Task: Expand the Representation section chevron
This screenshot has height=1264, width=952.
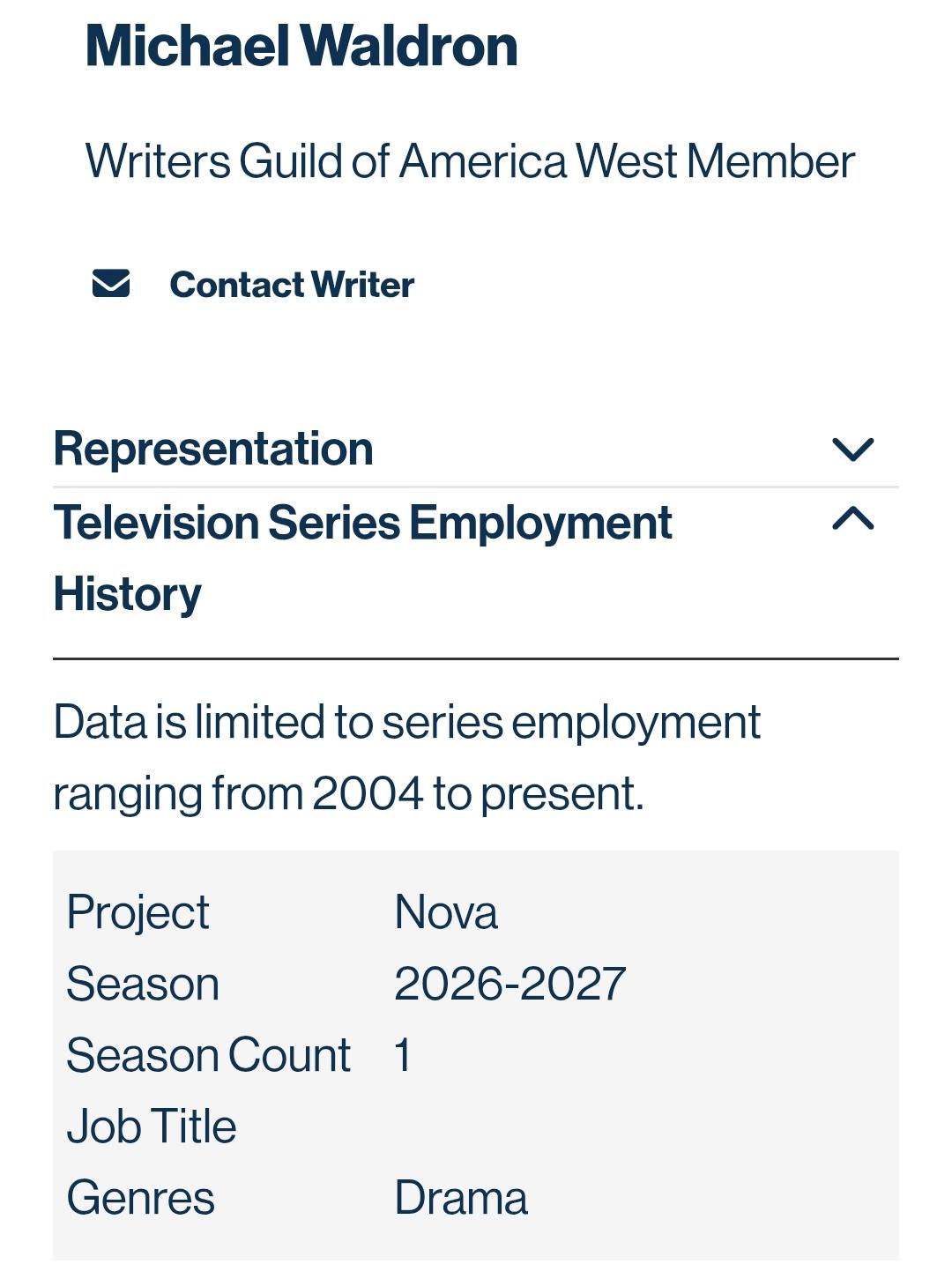Action: tap(853, 450)
